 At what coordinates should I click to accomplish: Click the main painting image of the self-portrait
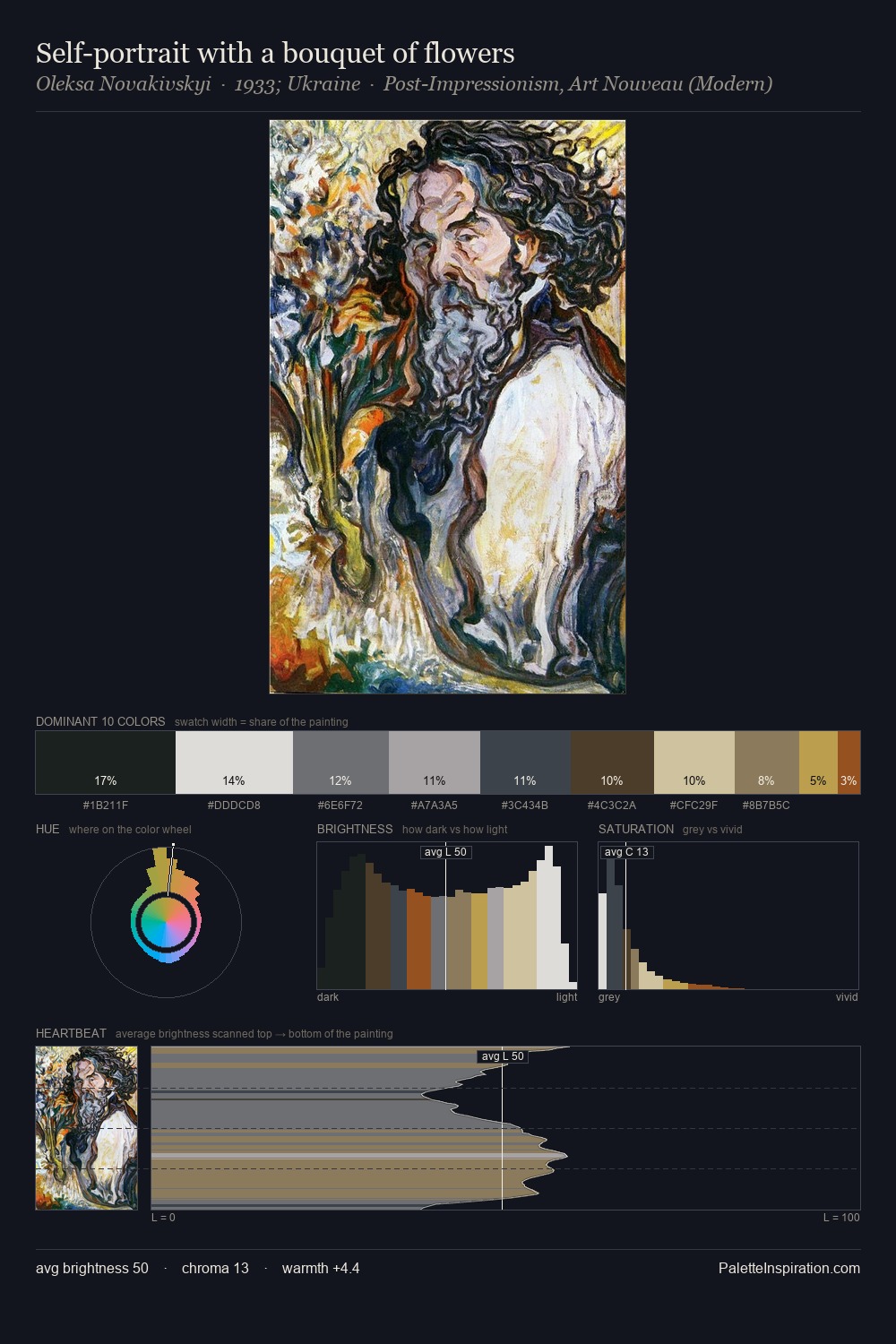(x=447, y=407)
